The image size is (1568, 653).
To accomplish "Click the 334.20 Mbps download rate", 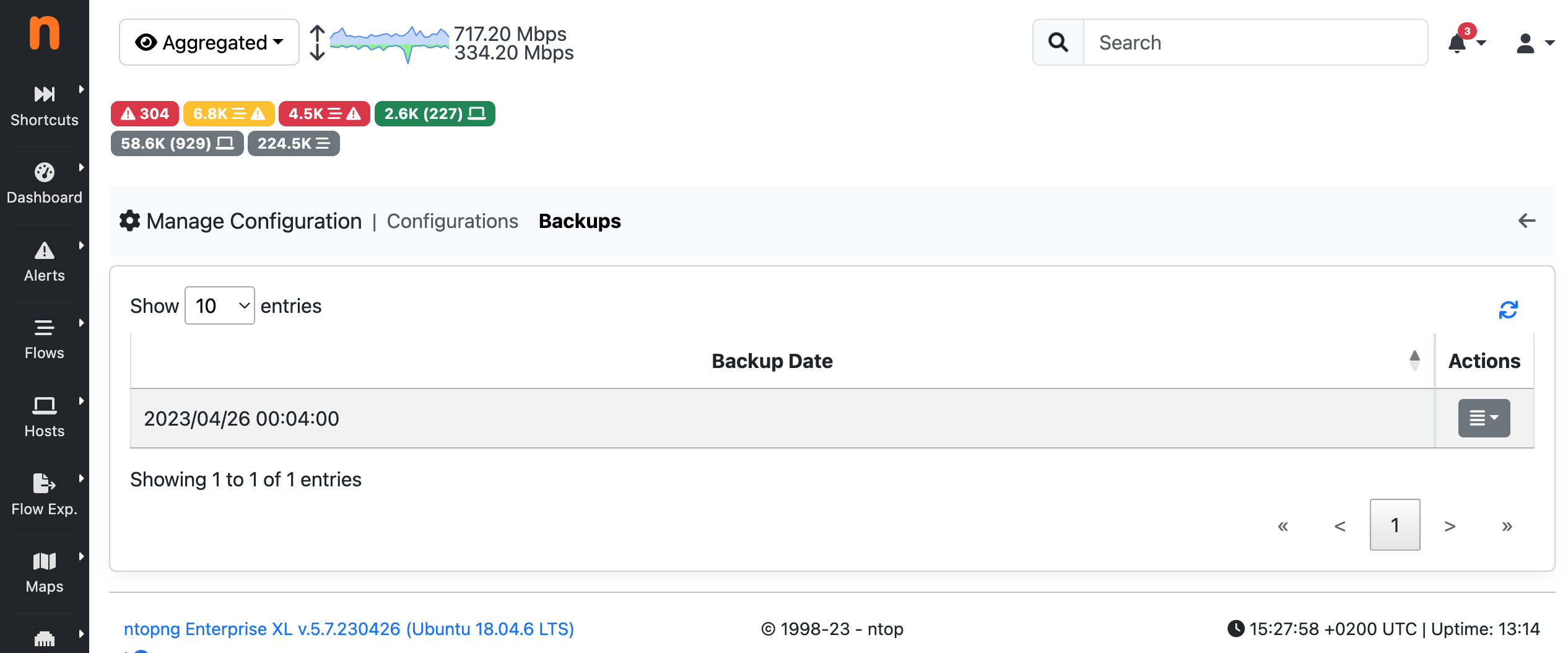I will (514, 53).
